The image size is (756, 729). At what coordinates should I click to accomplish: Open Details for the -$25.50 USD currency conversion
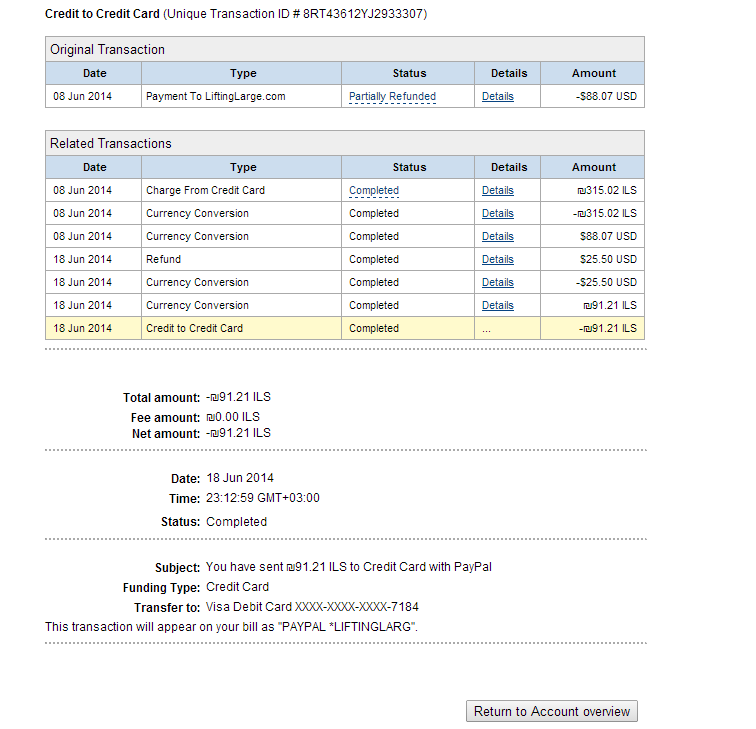click(498, 283)
